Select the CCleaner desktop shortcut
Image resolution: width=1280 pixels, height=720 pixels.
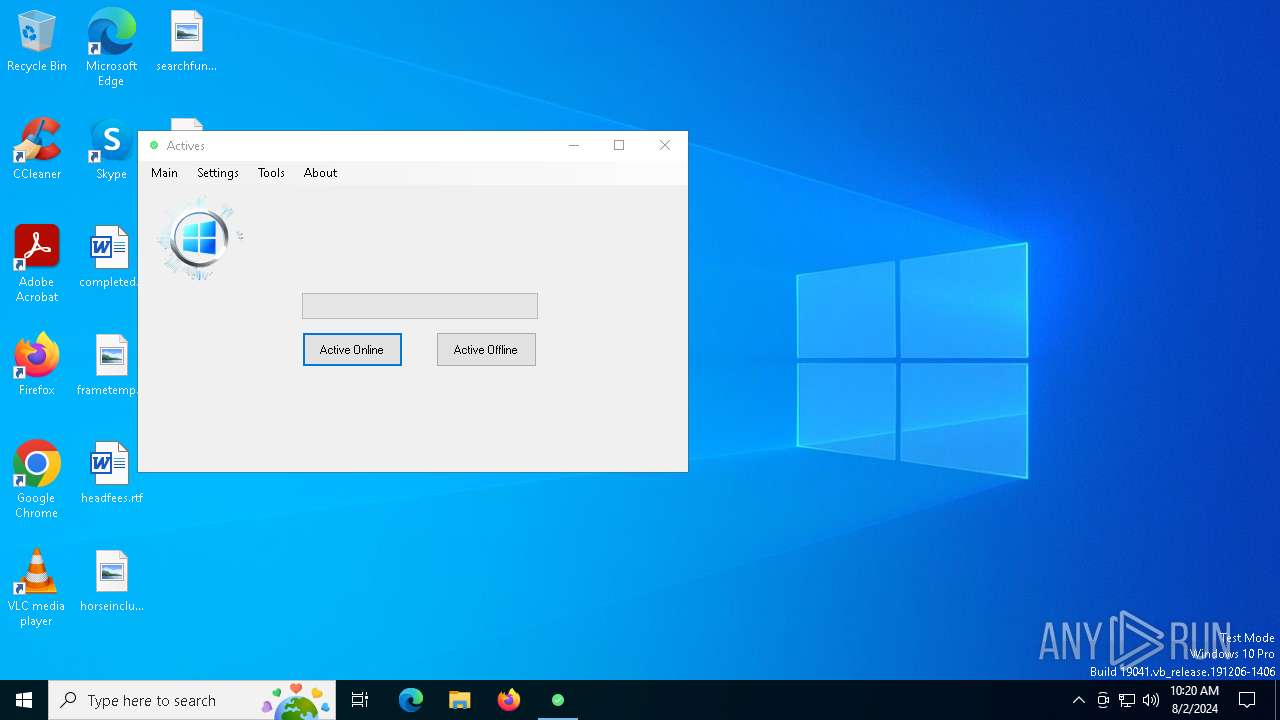[x=37, y=150]
